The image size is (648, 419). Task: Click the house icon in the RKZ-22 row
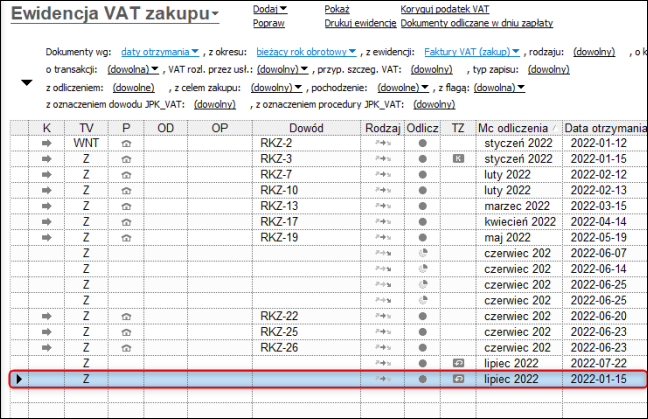point(126,317)
